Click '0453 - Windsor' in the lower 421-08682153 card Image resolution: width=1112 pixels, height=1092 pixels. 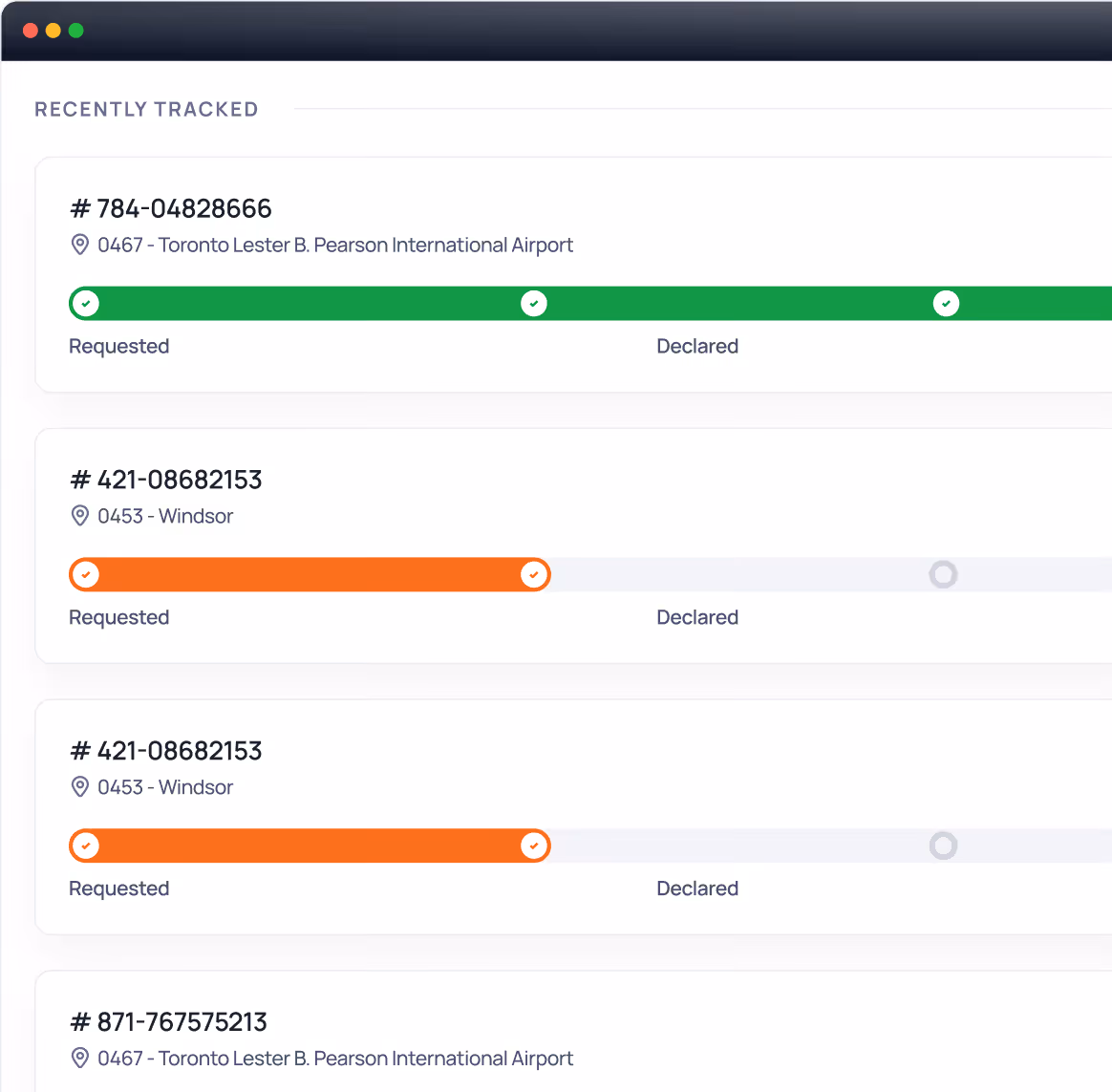[165, 787]
